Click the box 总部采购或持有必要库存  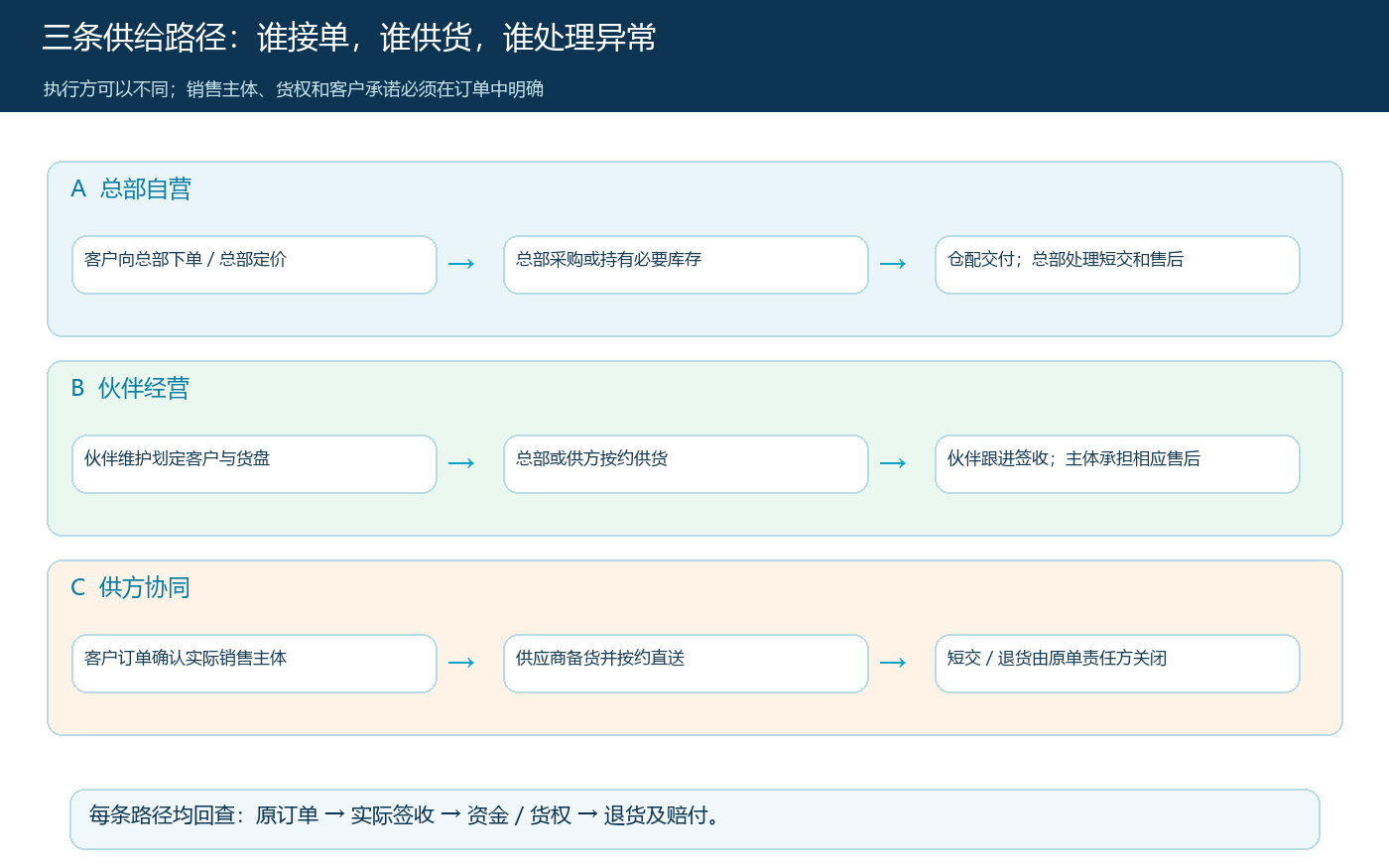(686, 265)
